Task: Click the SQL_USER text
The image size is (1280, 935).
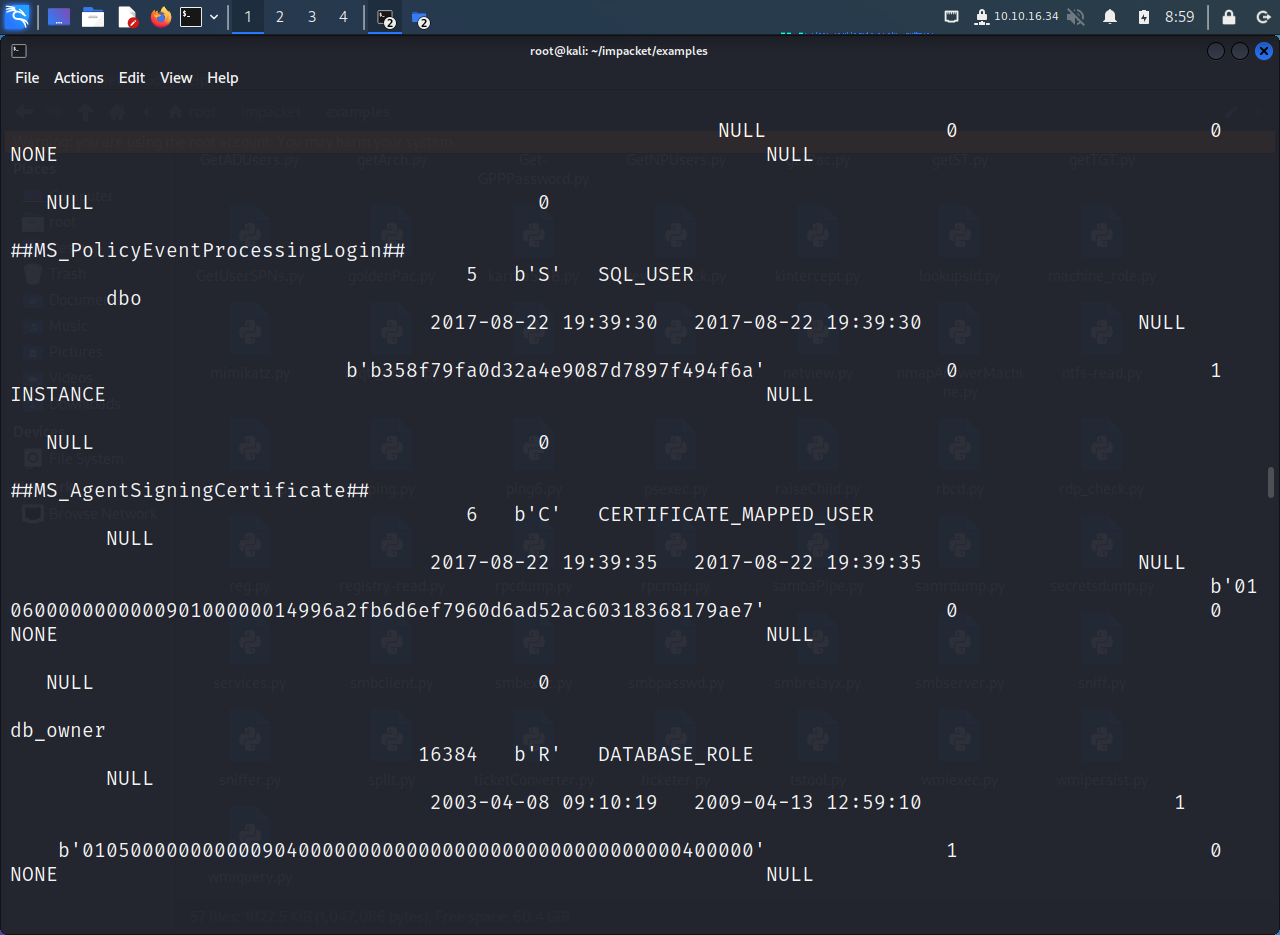Action: click(x=646, y=274)
